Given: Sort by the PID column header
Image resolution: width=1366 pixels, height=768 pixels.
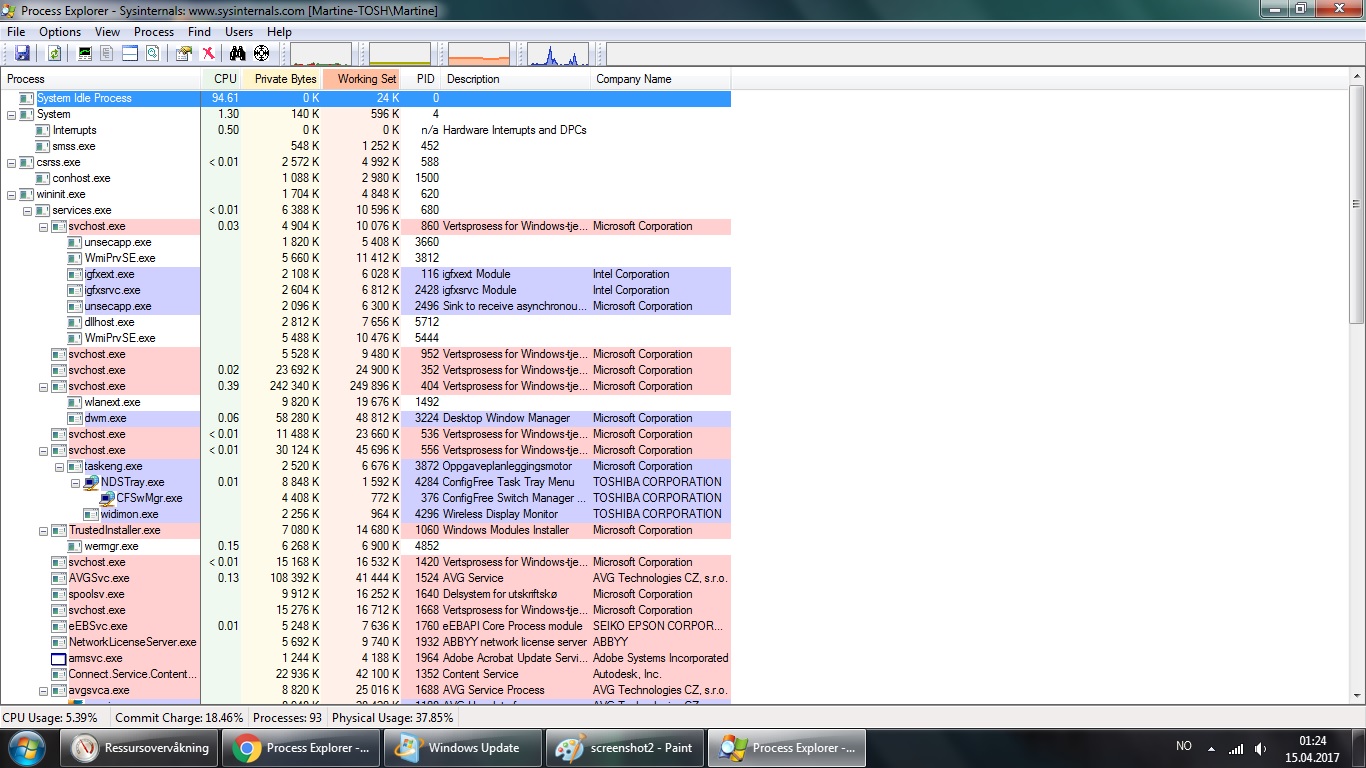Looking at the screenshot, I should click(x=421, y=79).
